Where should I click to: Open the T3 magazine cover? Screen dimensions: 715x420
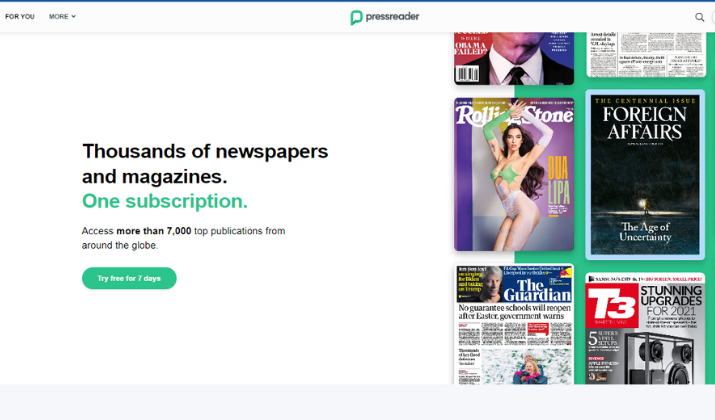(x=645, y=328)
